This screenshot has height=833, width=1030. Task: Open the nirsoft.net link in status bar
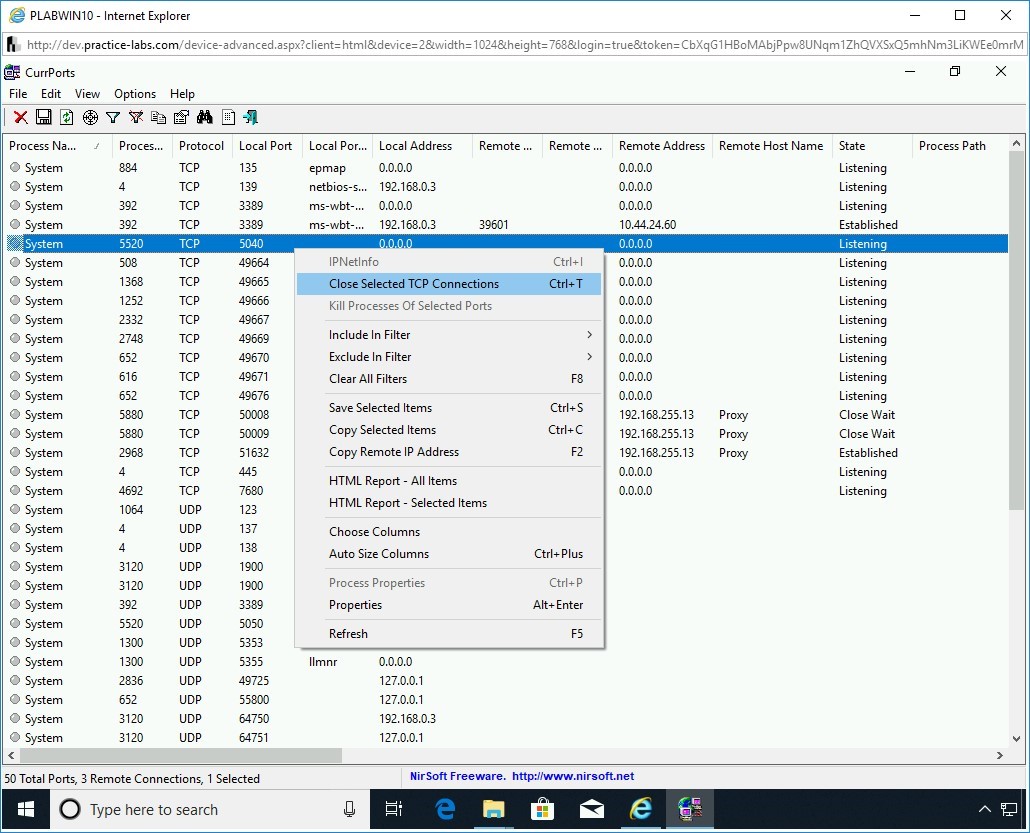coord(573,776)
